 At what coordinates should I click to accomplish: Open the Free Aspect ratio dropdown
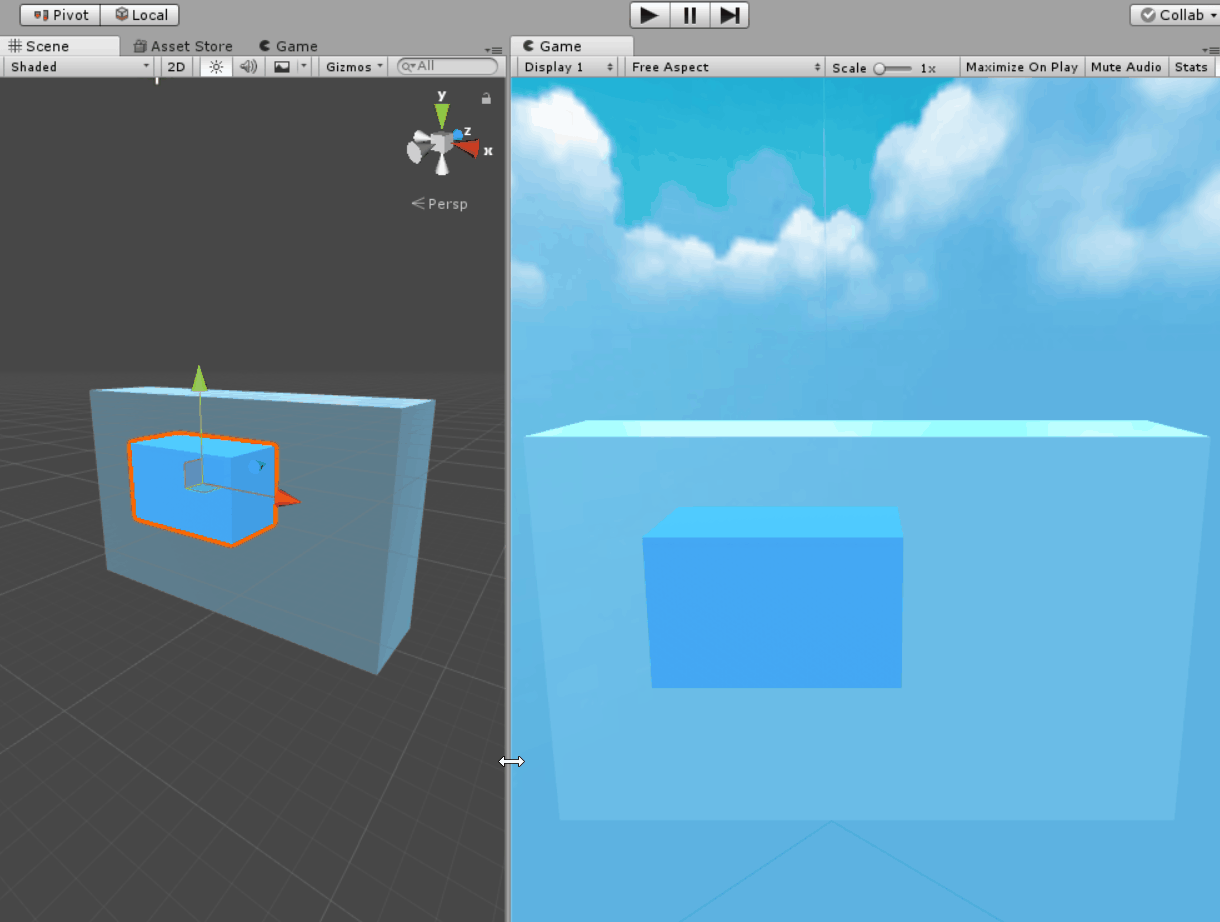pyautogui.click(x=725, y=67)
